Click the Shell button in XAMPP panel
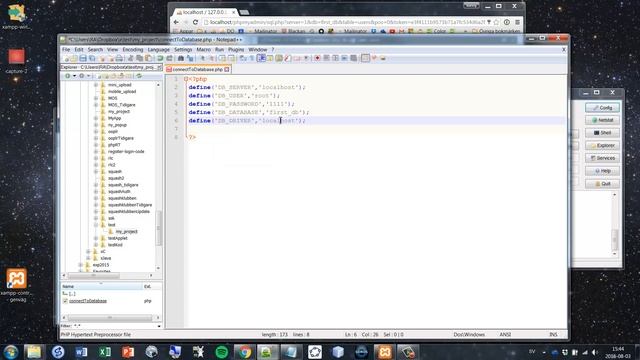Image resolution: width=640 pixels, height=360 pixels. pyautogui.click(x=602, y=133)
